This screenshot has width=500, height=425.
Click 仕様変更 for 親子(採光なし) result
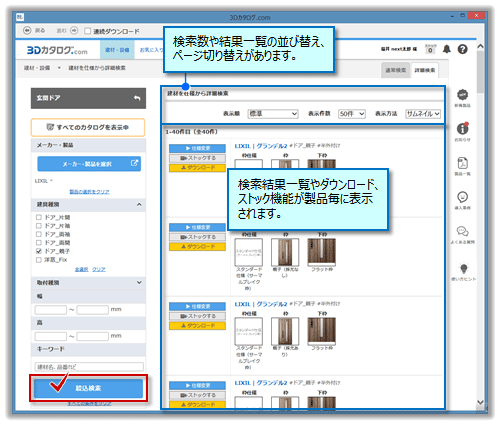pyautogui.click(x=197, y=227)
